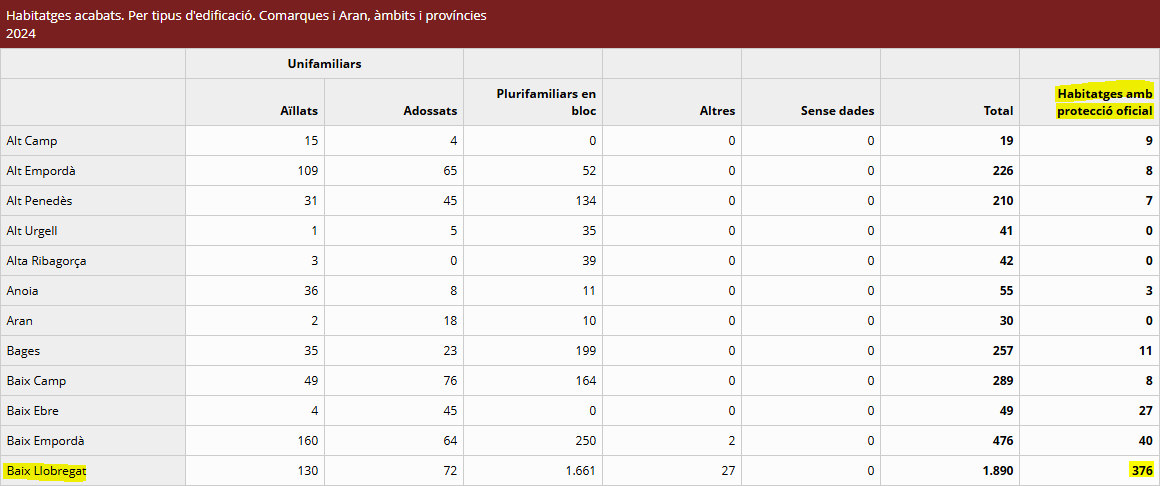The width and height of the screenshot is (1160, 486).
Task: Click the Sense dades column header
Action: [x=837, y=111]
